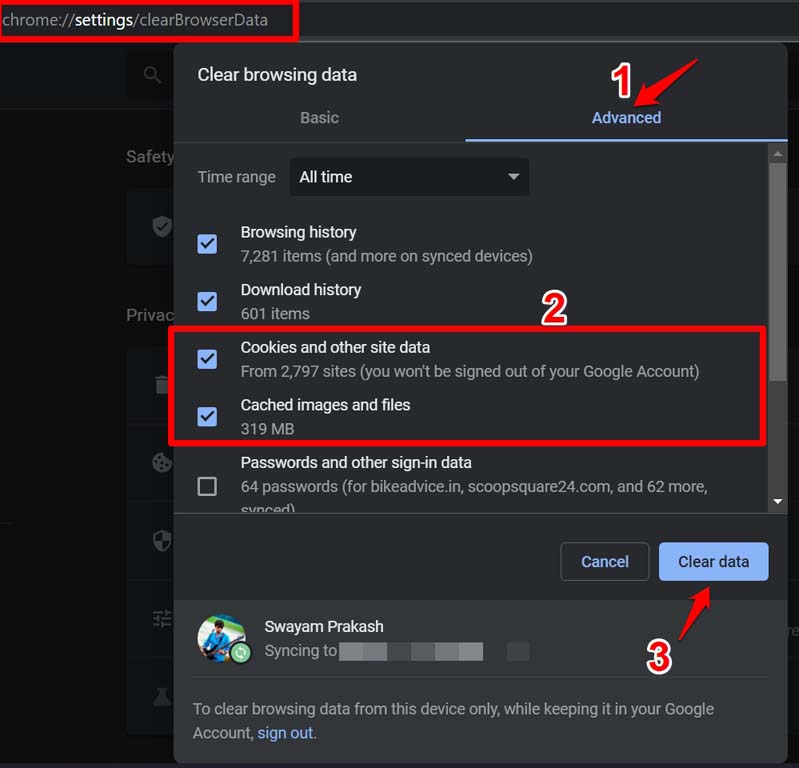Click the dialog's vertical scrollbar thumb

pyautogui.click(x=777, y=270)
